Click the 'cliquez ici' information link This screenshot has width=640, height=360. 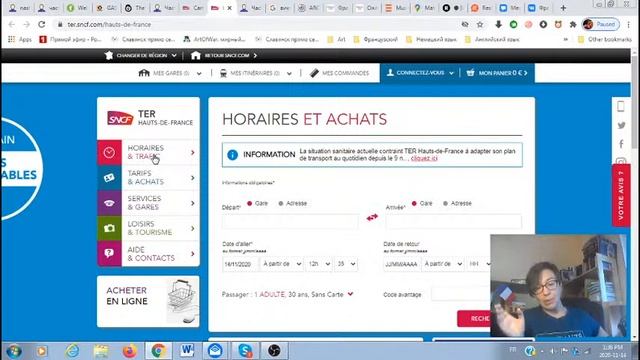[x=424, y=158]
